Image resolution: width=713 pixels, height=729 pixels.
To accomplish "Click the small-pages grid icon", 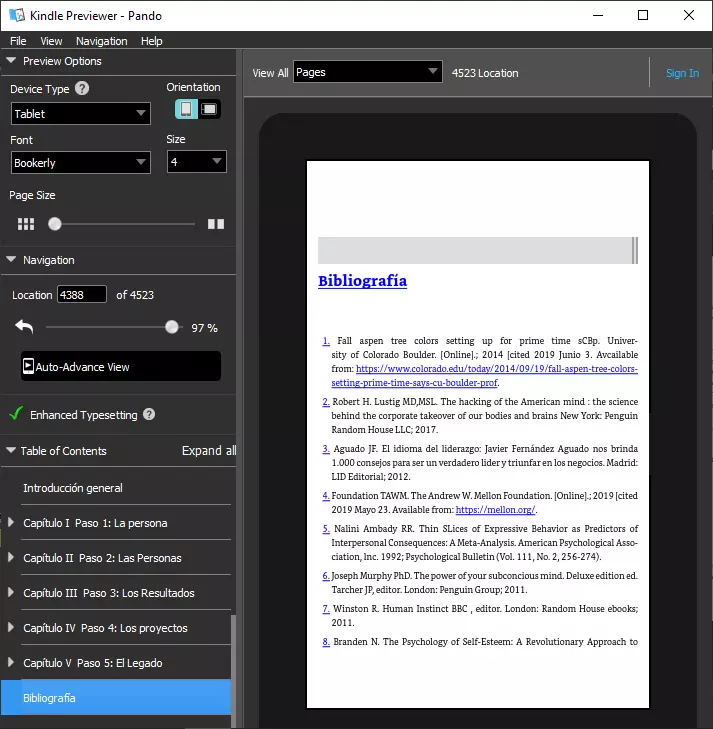I will click(26, 224).
